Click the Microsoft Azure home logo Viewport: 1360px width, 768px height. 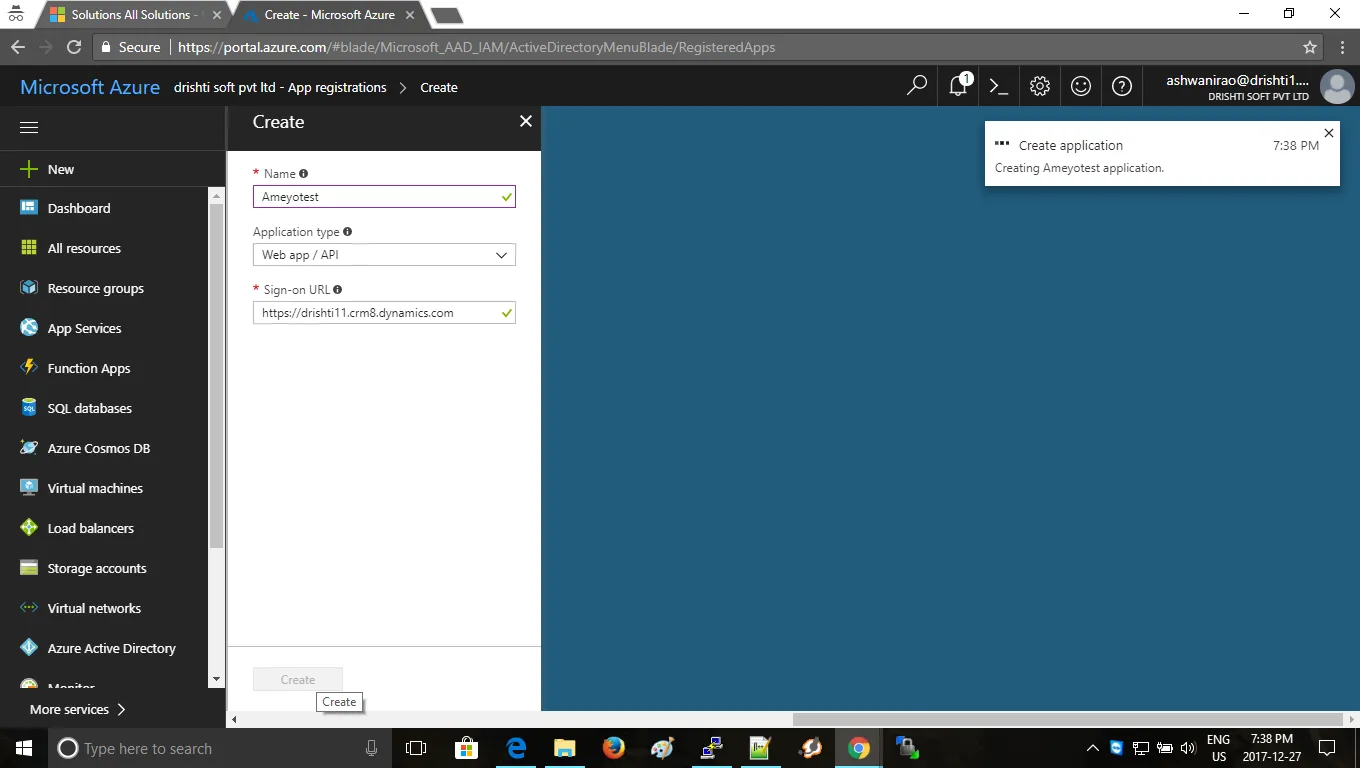(x=90, y=87)
